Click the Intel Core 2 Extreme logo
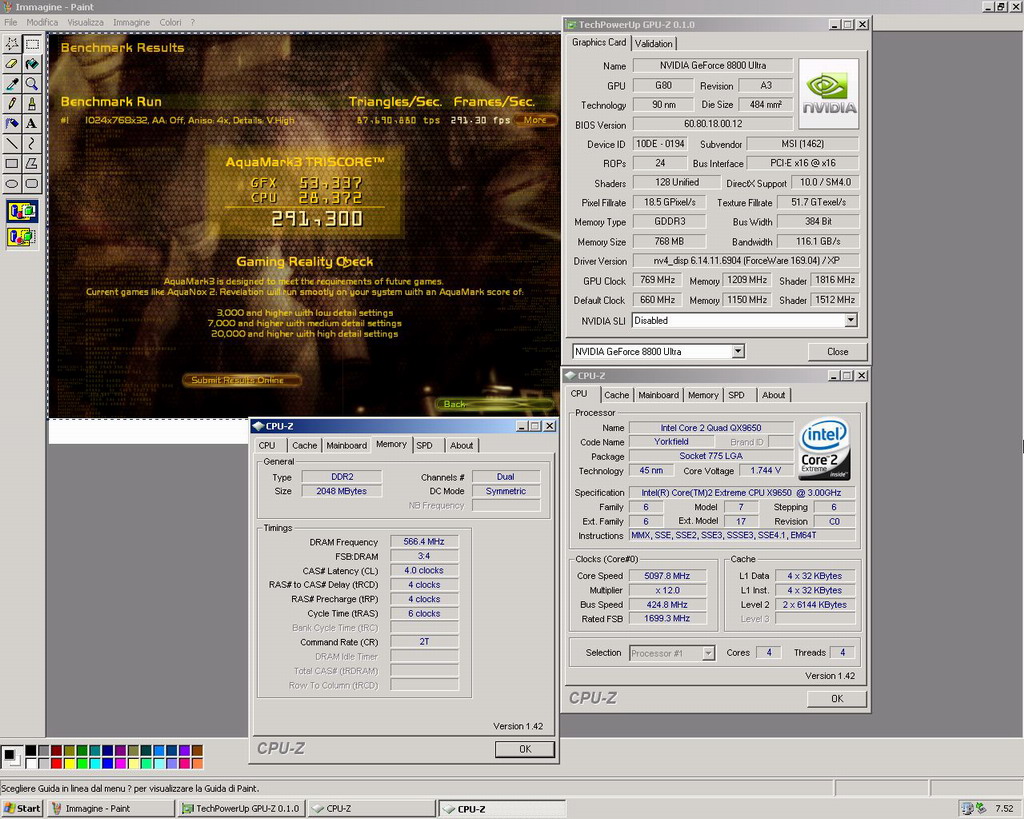The height and width of the screenshot is (819, 1024). (x=824, y=449)
